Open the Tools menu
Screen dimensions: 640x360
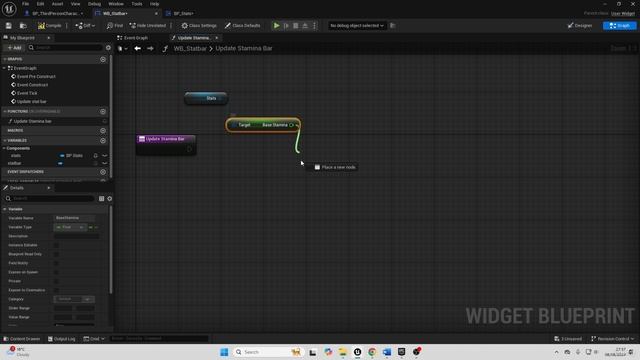click(137, 4)
